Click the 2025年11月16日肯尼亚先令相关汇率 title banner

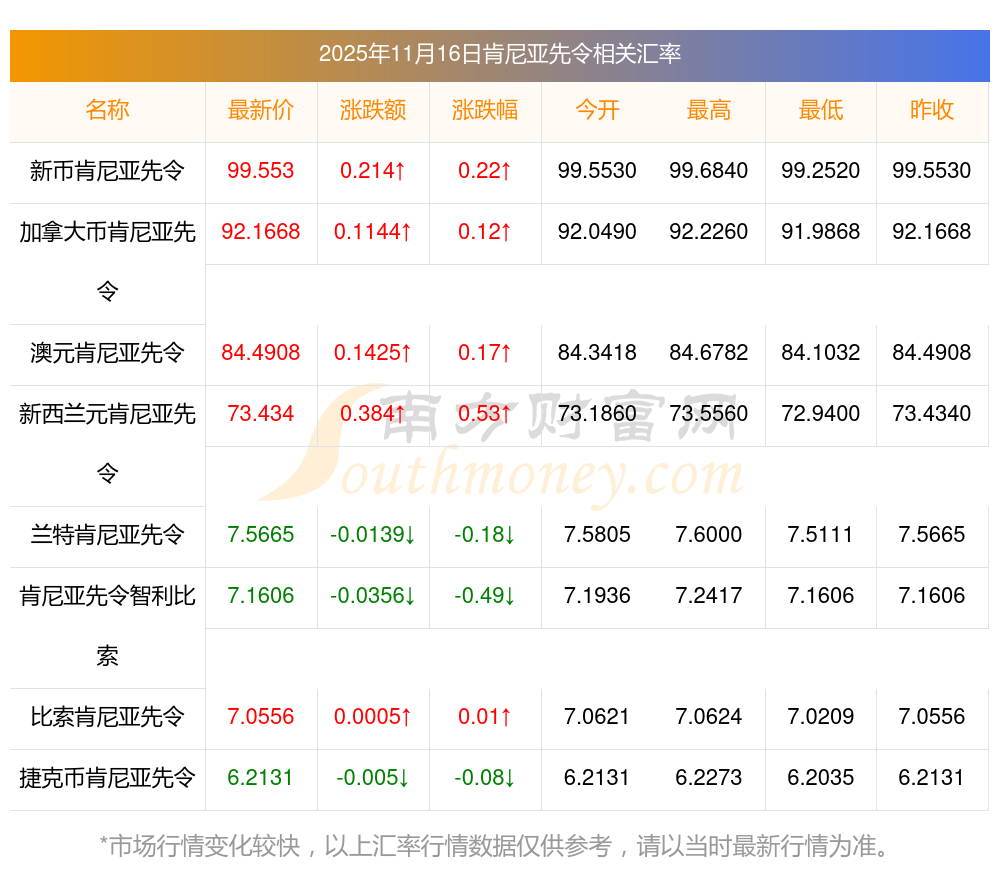pos(499,55)
